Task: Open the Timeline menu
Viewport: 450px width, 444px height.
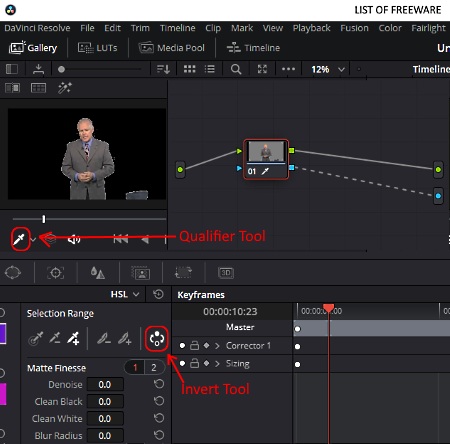Action: pyautogui.click(x=177, y=28)
